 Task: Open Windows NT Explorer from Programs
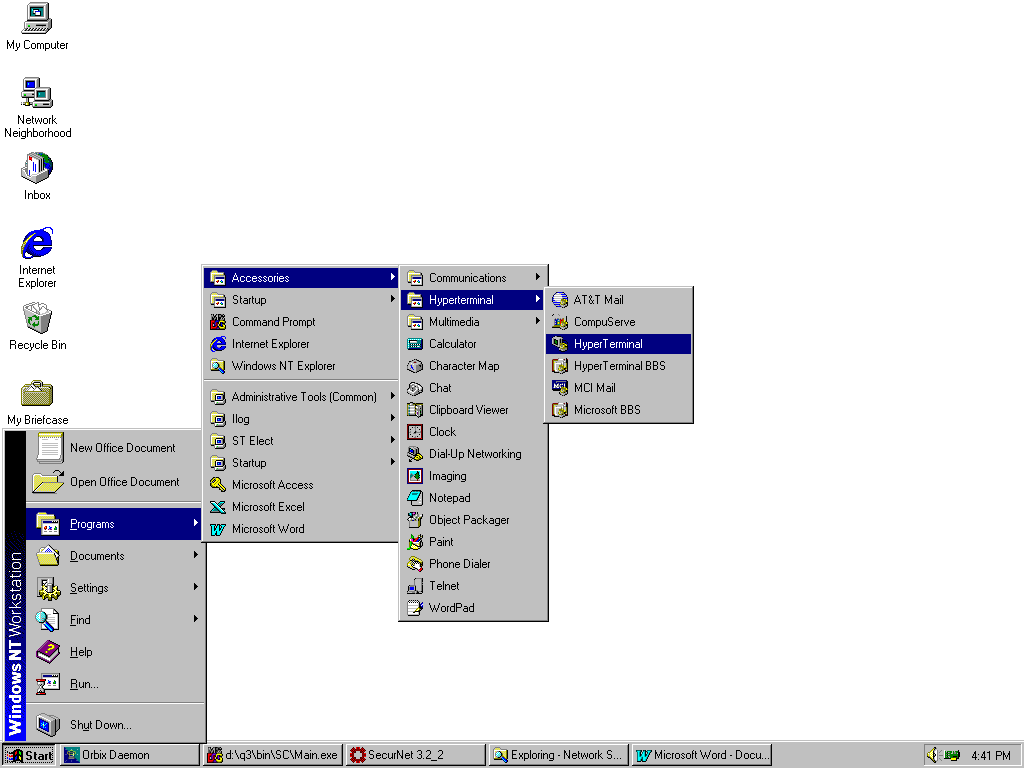pyautogui.click(x=301, y=366)
